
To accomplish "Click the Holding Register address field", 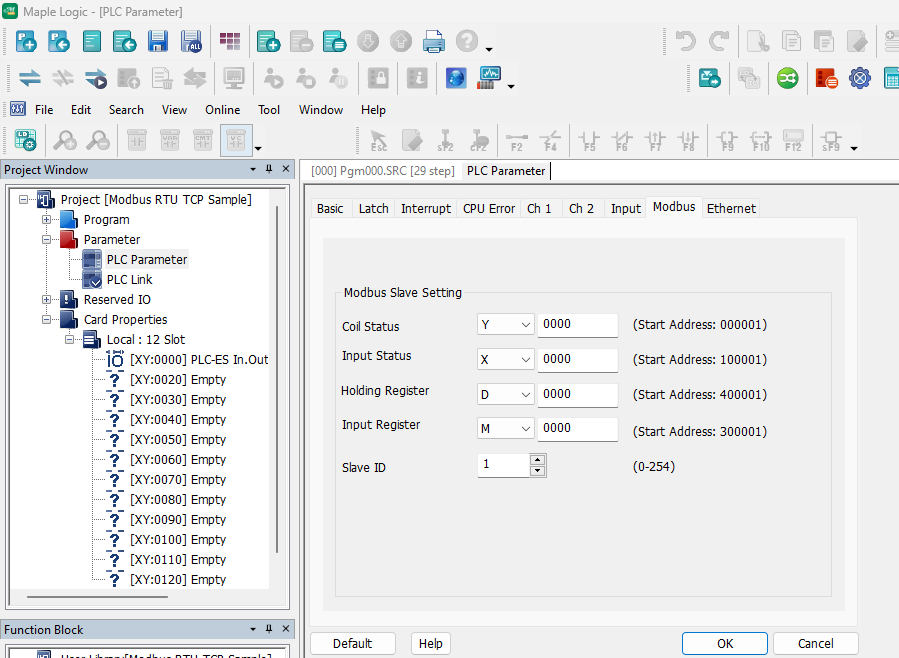I will 578,395.
